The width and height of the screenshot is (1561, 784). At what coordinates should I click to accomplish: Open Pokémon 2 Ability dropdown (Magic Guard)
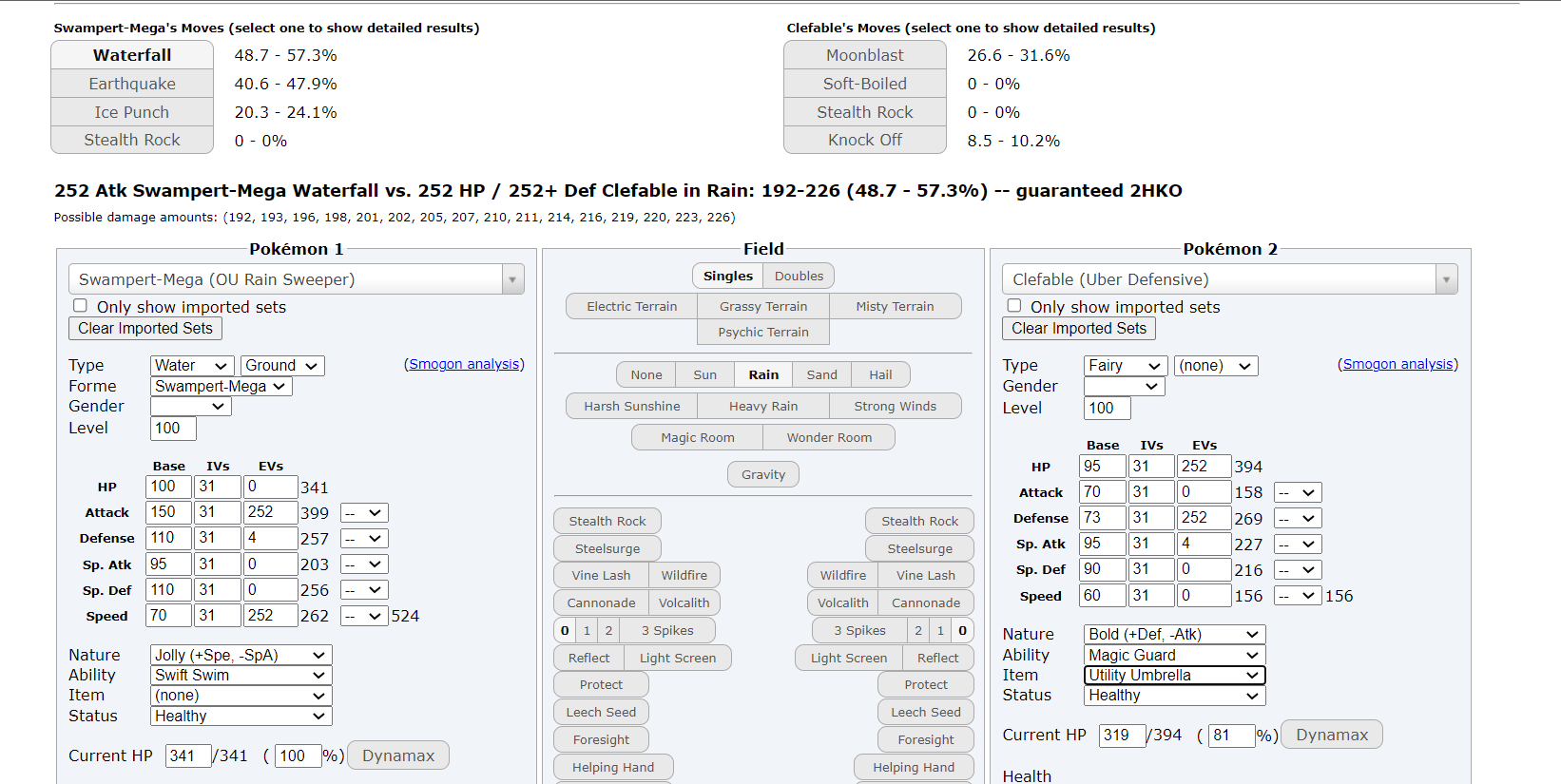1175,655
